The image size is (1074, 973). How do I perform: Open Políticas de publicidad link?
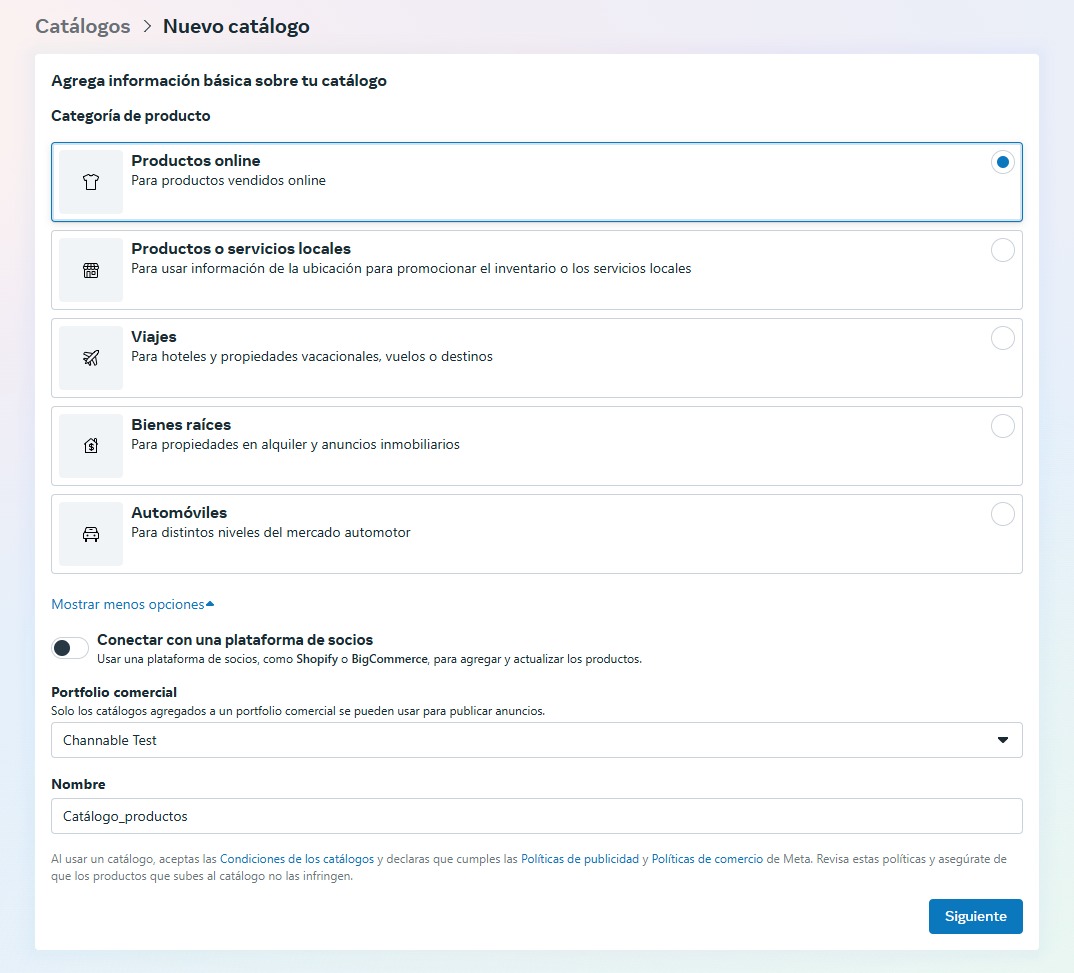(579, 859)
